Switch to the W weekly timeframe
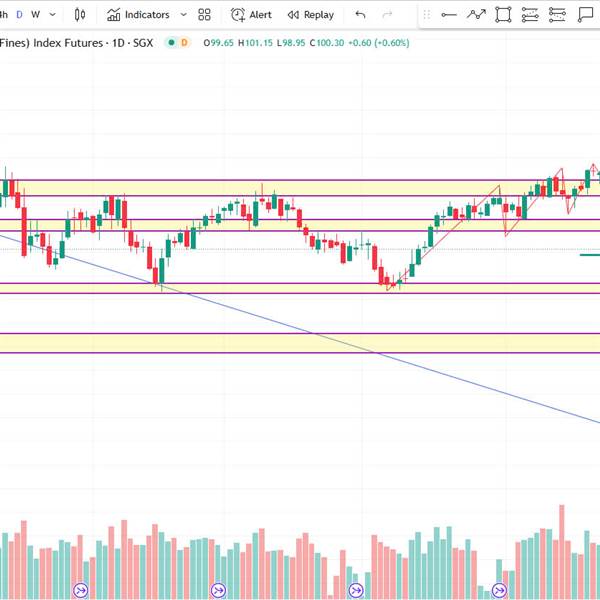This screenshot has width=600, height=600. click(36, 15)
